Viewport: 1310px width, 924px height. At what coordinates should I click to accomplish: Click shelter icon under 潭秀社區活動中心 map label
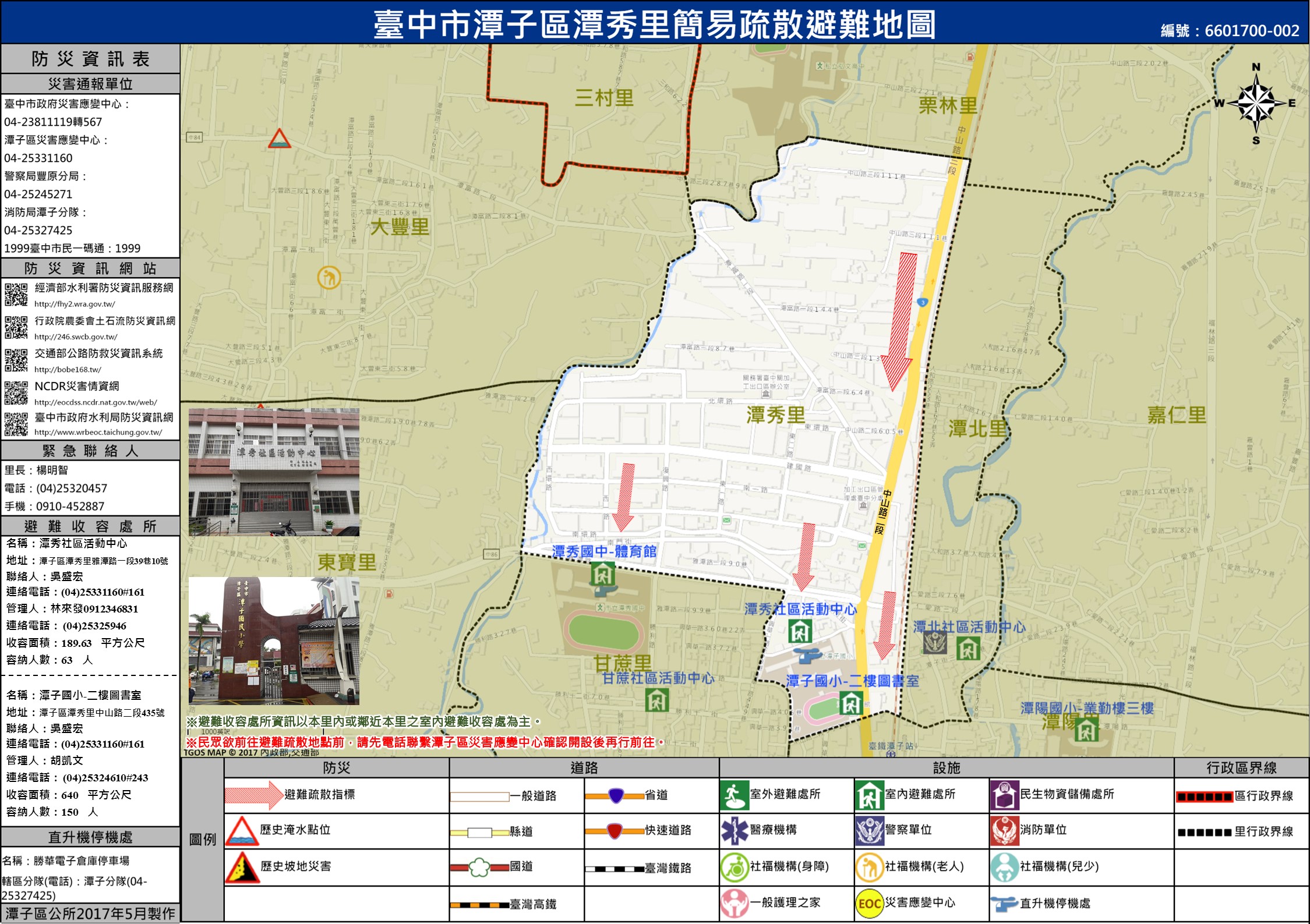pyautogui.click(x=800, y=631)
